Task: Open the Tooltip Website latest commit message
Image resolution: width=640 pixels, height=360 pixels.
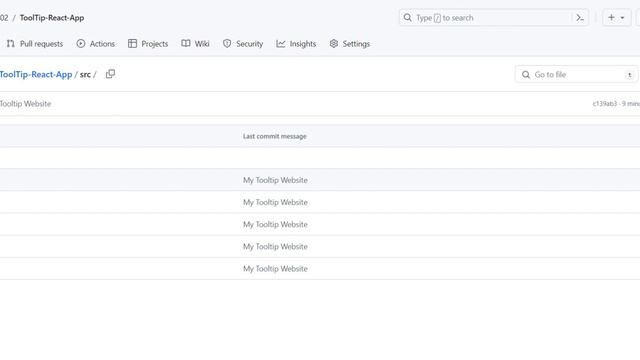Action: coord(26,104)
